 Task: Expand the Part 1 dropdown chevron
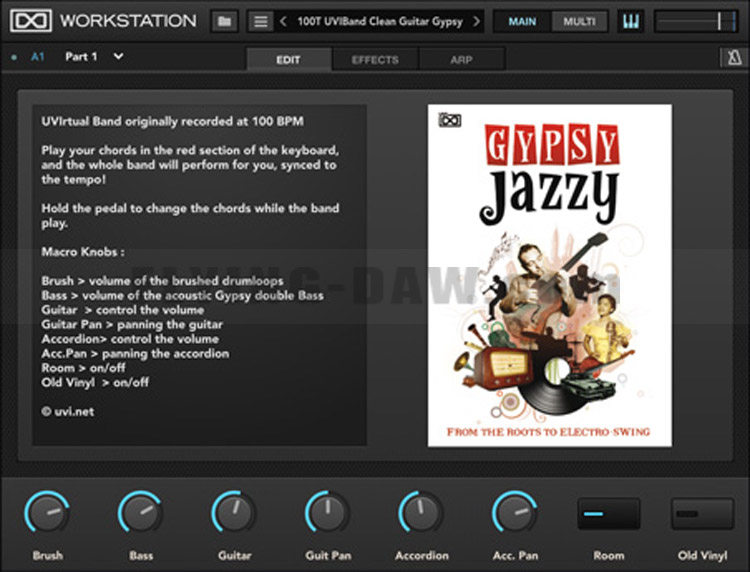pos(118,56)
